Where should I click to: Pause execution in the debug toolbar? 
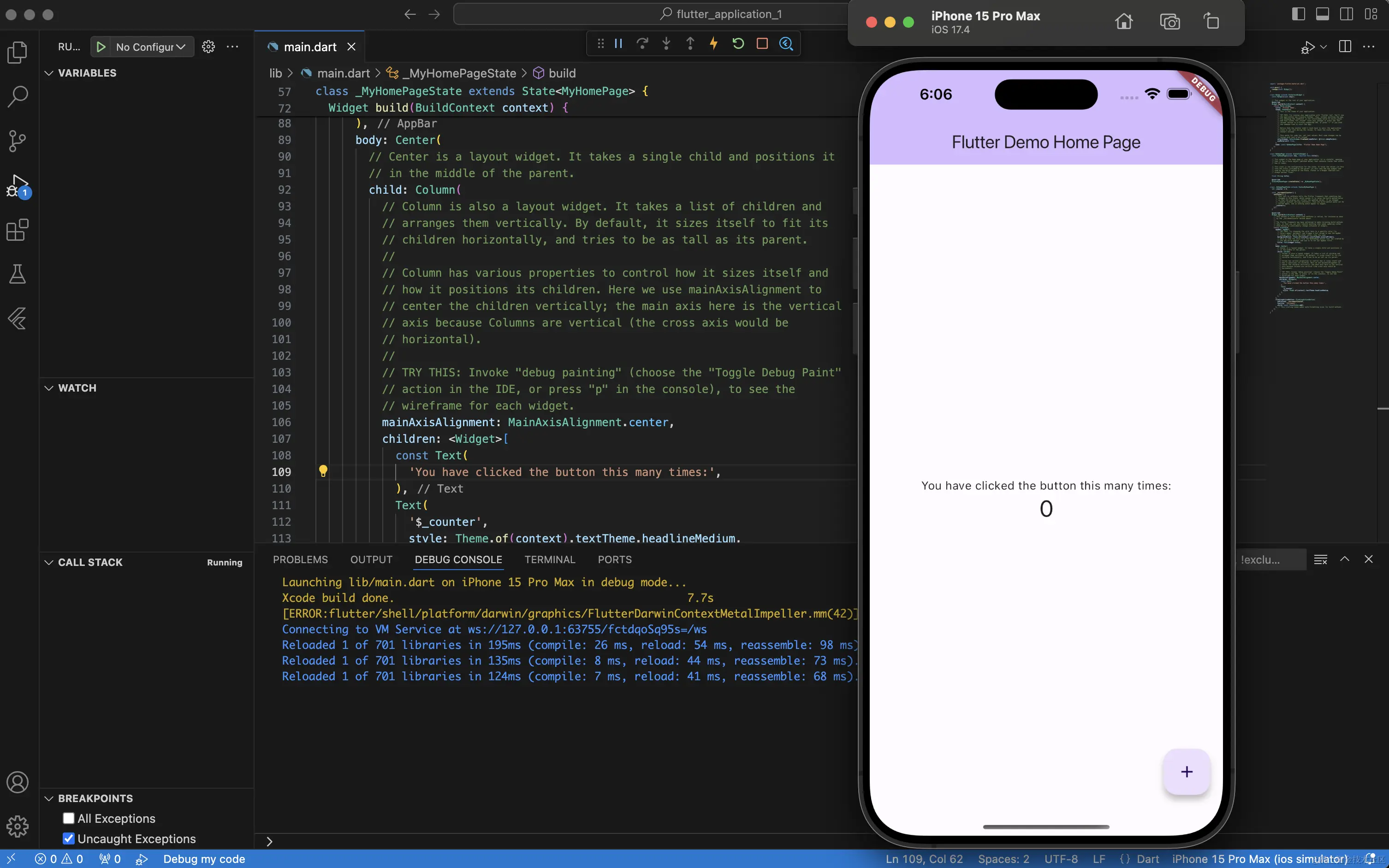[x=618, y=44]
